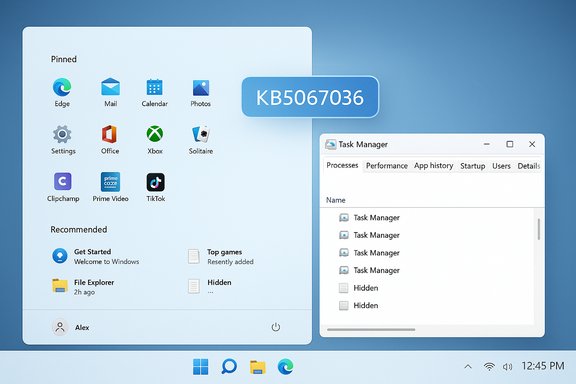Click the Windows Start button on taskbar

[x=201, y=366]
